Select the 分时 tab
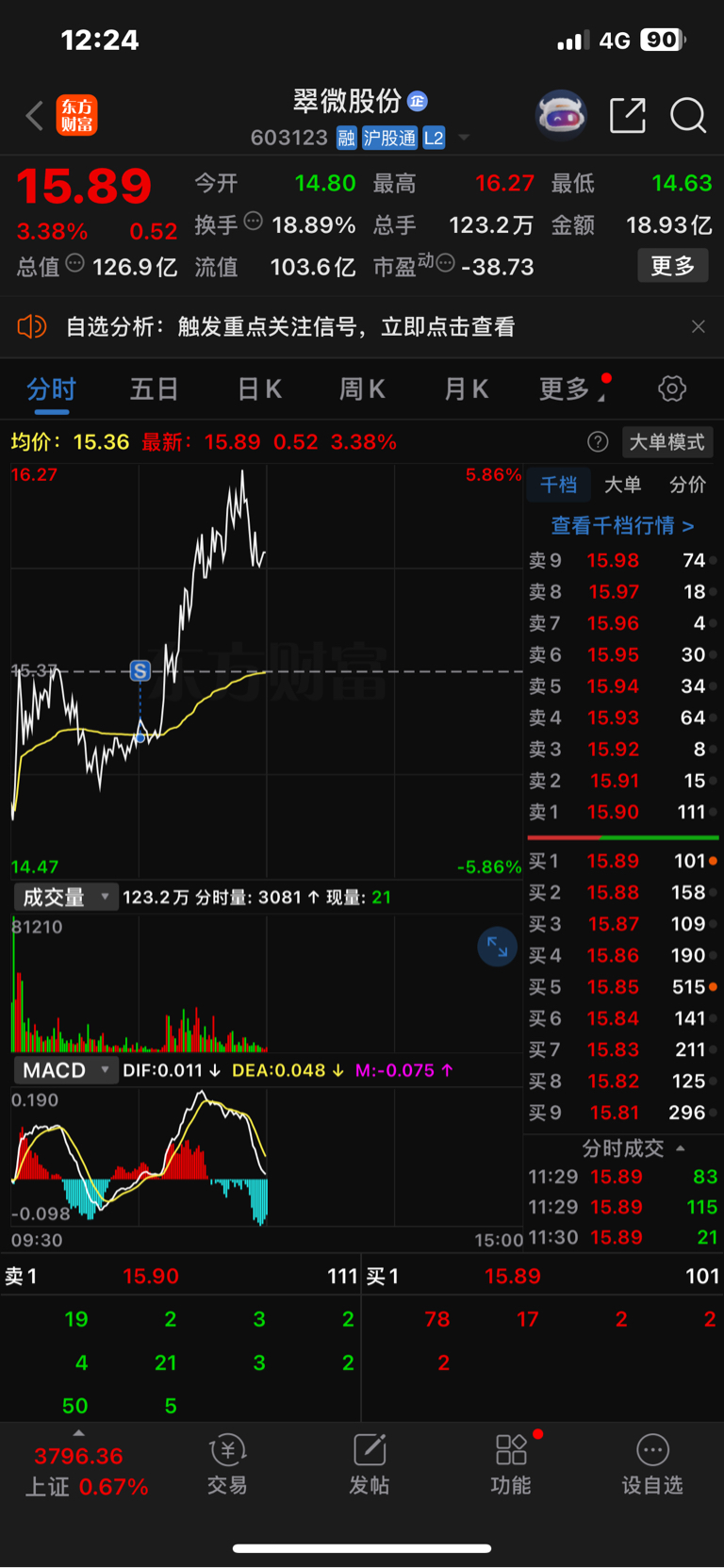The image size is (724, 1568). 51,388
